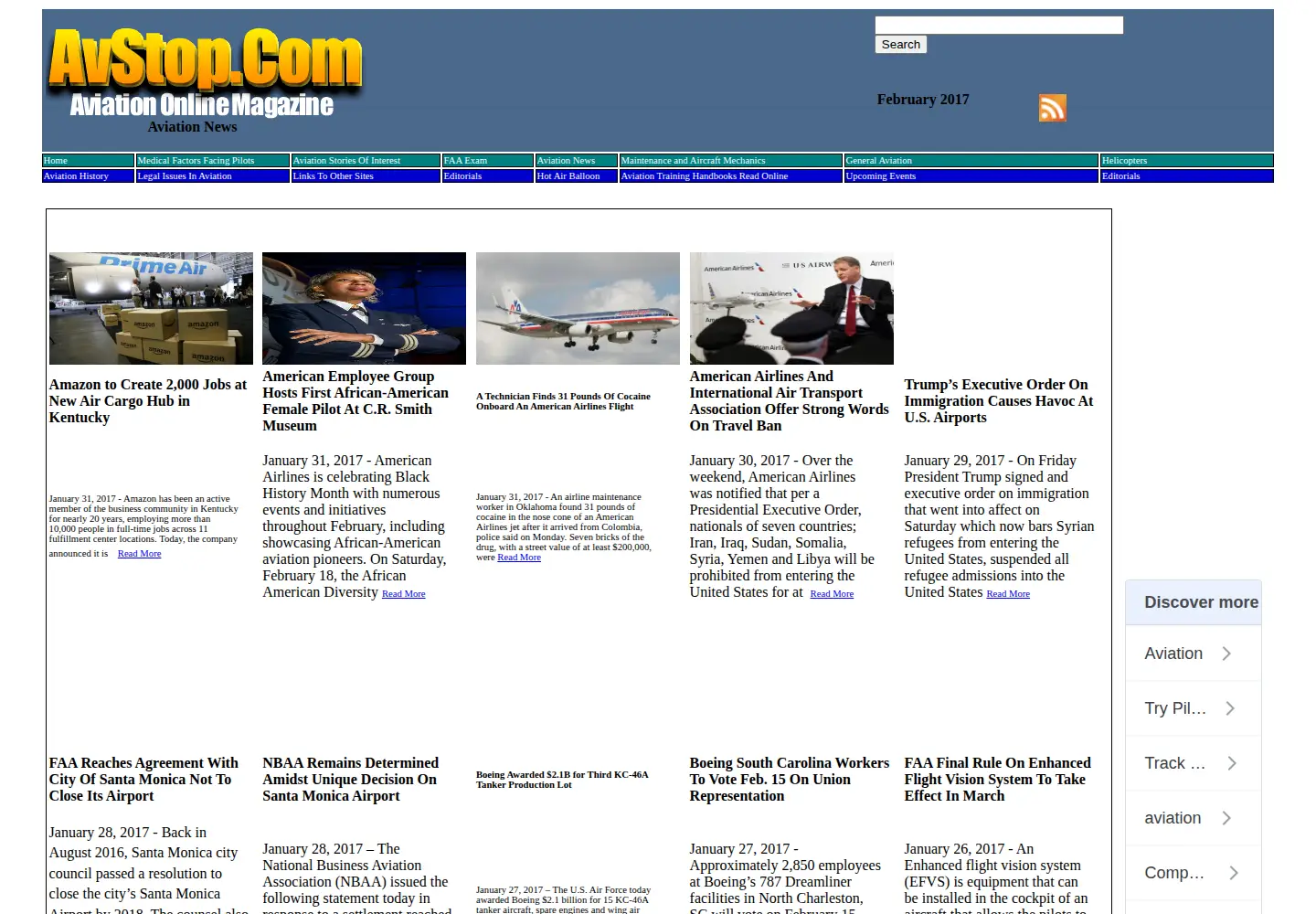Open the Aviation News menu item
Image resolution: width=1316 pixels, height=914 pixels.
tap(566, 161)
